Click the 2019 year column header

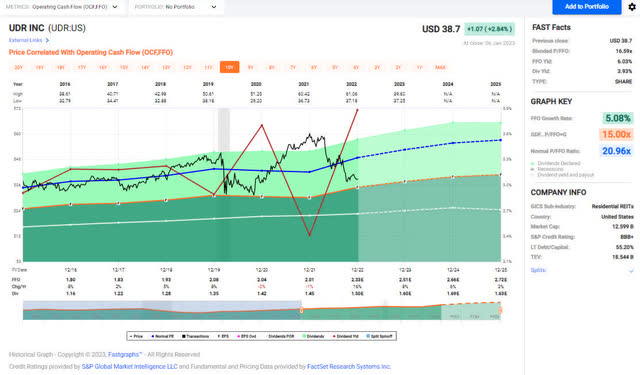[208, 84]
